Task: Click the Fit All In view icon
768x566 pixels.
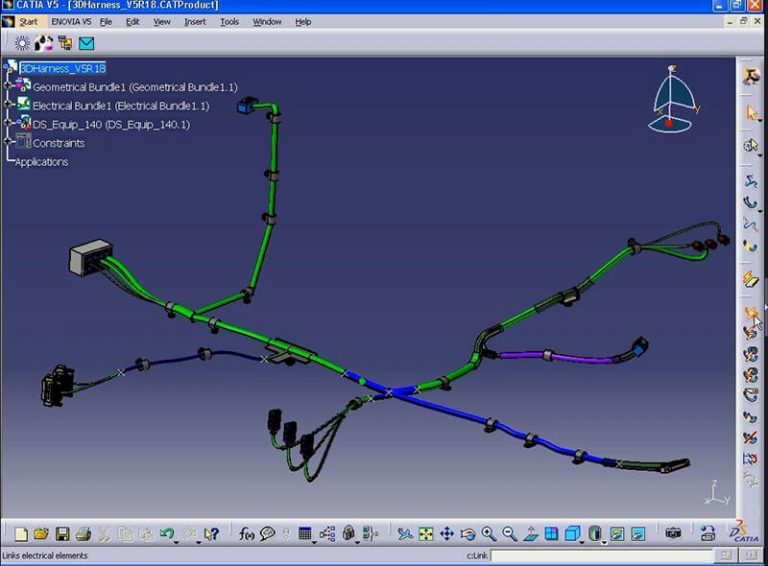Action: [x=426, y=534]
